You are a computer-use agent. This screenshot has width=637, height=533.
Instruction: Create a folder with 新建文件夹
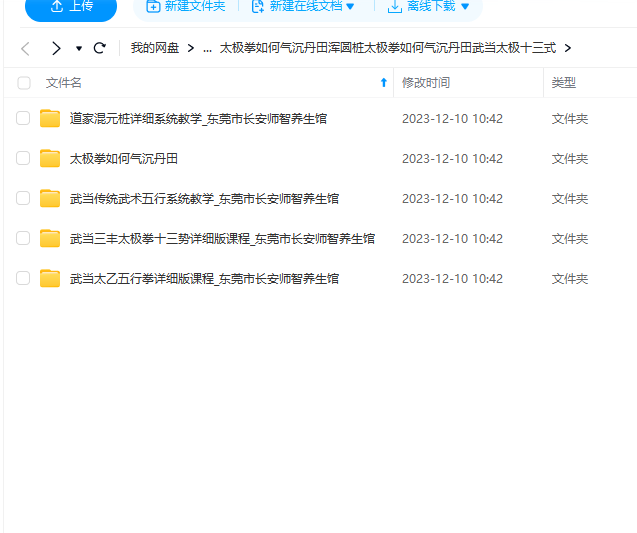click(x=186, y=6)
